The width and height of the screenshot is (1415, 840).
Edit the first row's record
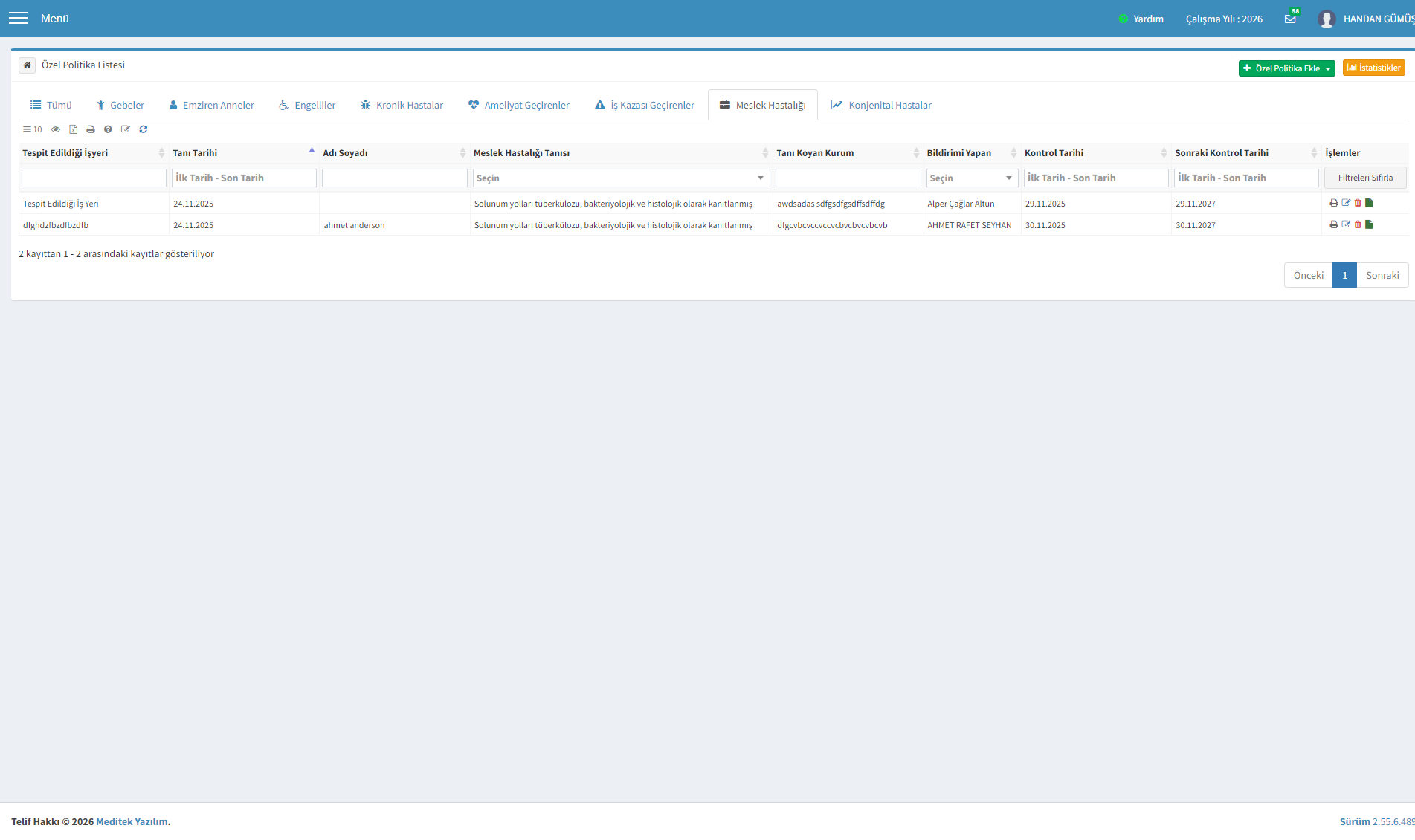pyautogui.click(x=1346, y=203)
